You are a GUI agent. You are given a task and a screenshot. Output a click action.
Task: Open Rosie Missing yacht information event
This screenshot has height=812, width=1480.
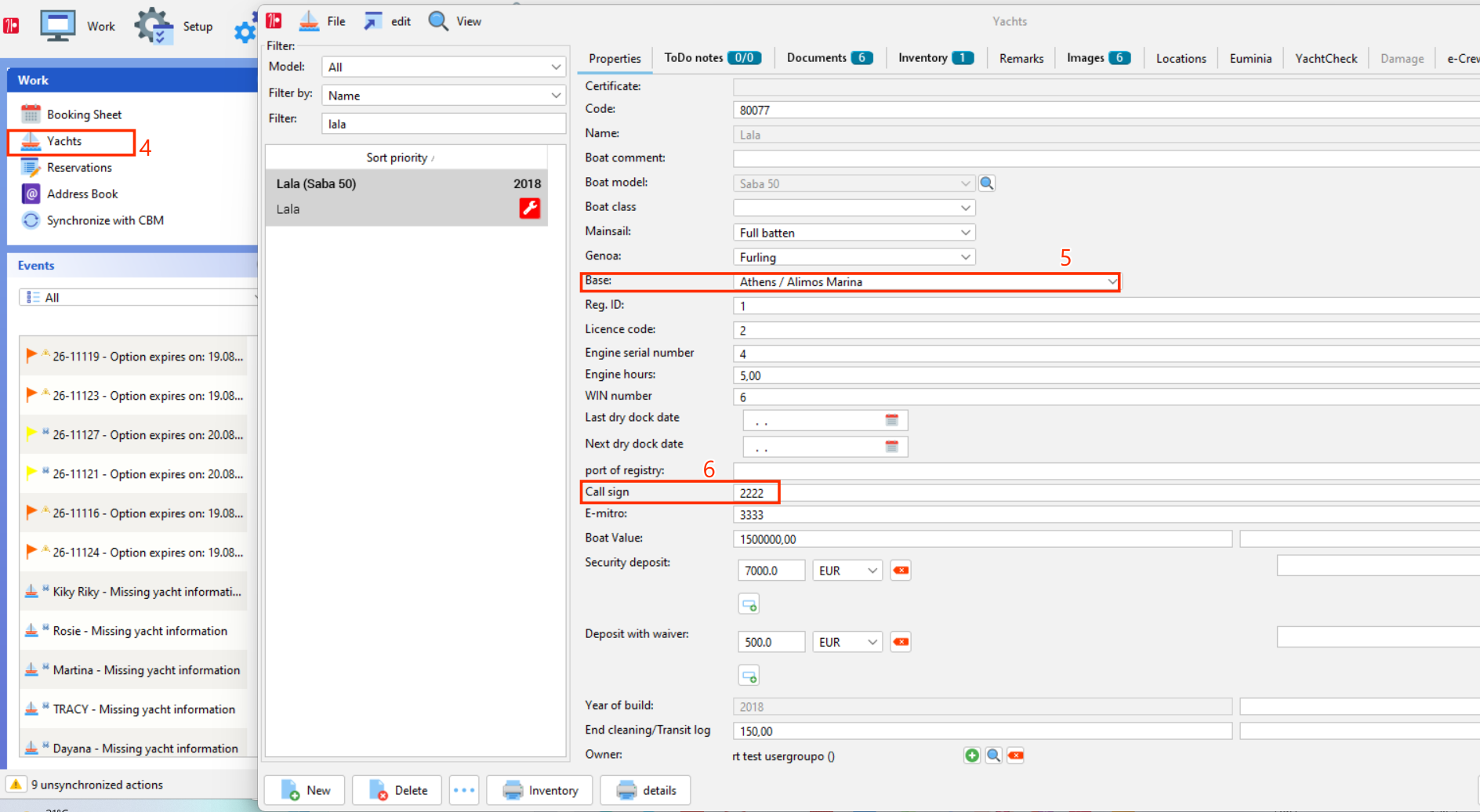pyautogui.click(x=134, y=631)
